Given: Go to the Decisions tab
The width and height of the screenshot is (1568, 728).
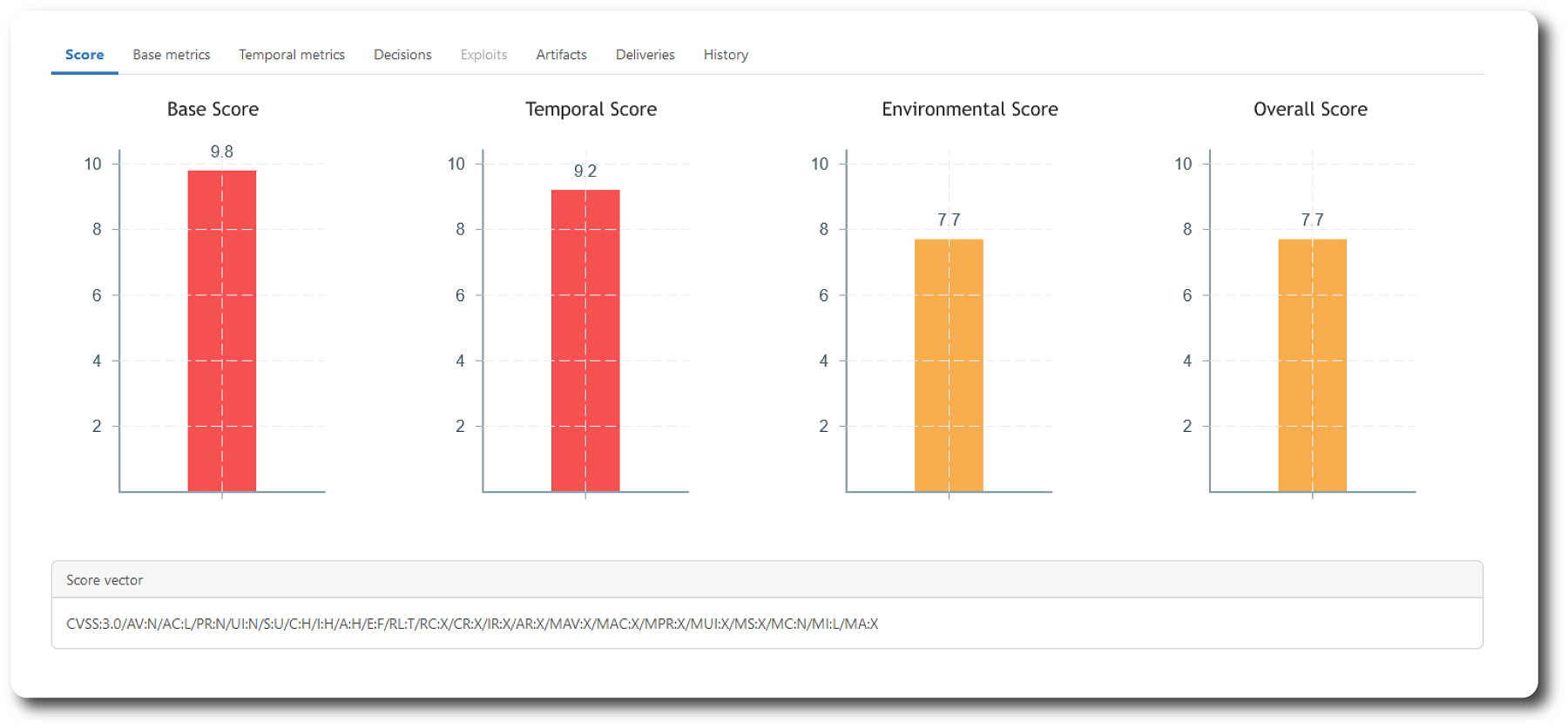Looking at the screenshot, I should [402, 55].
